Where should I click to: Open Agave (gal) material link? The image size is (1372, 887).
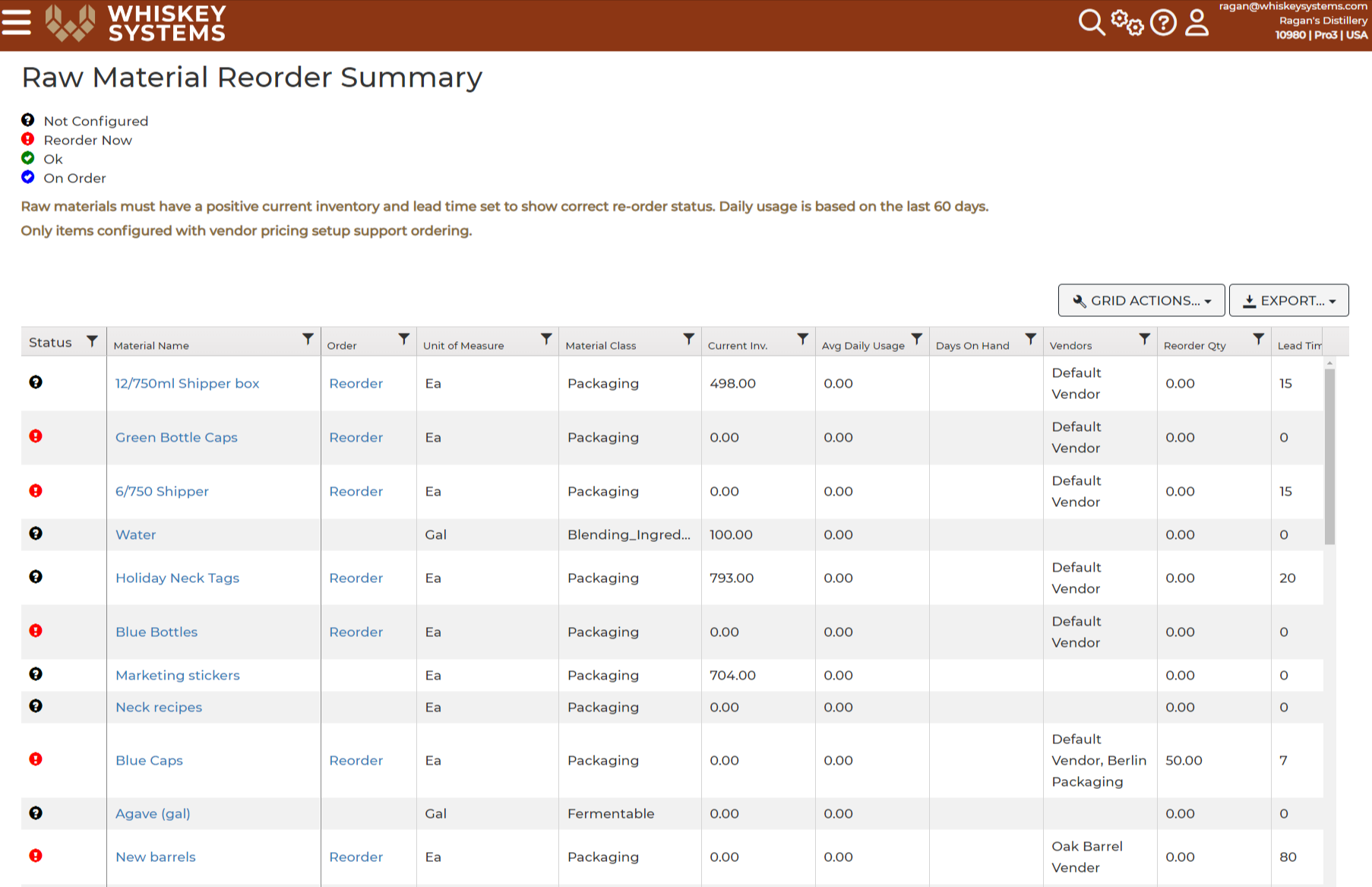point(153,814)
